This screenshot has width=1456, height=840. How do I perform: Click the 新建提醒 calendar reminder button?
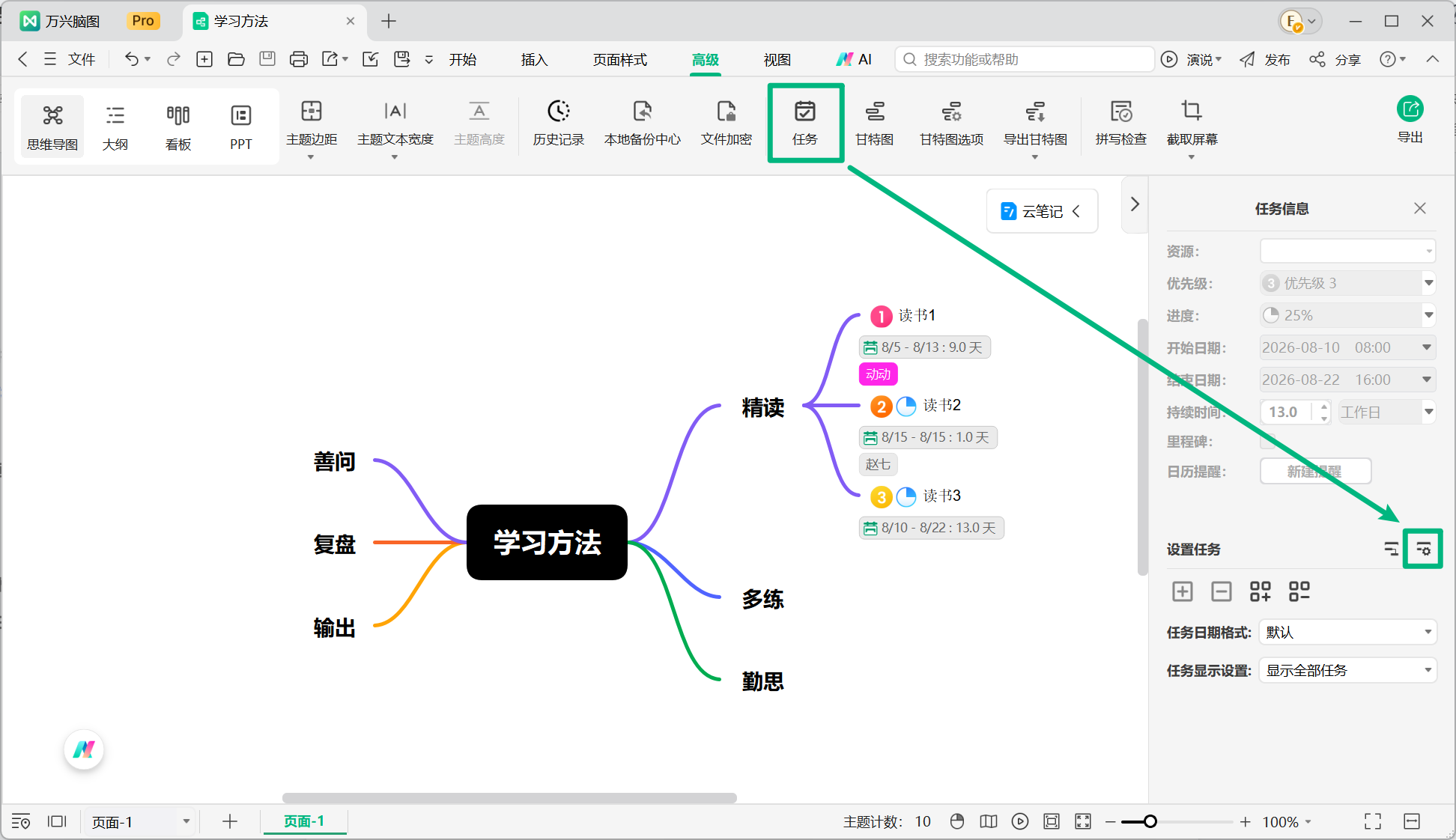1315,472
